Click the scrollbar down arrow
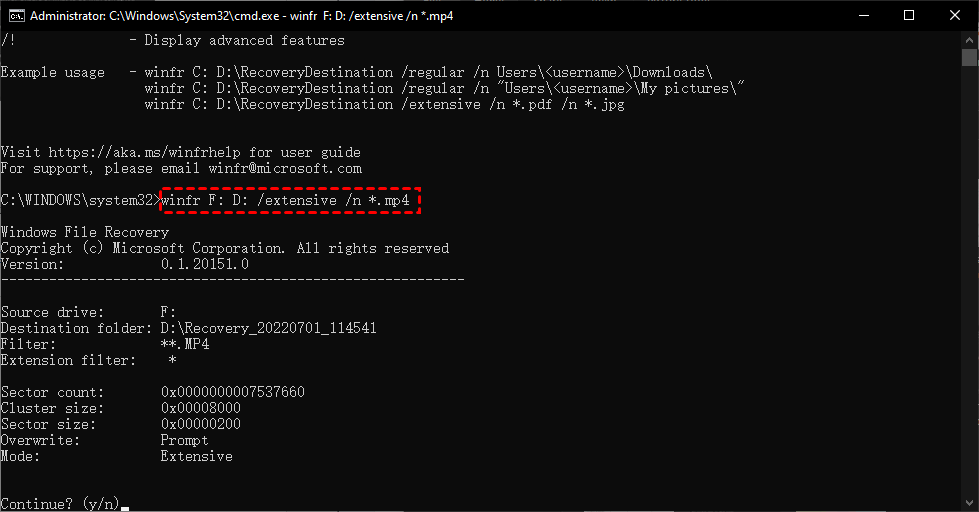979x512 pixels. [x=970, y=503]
